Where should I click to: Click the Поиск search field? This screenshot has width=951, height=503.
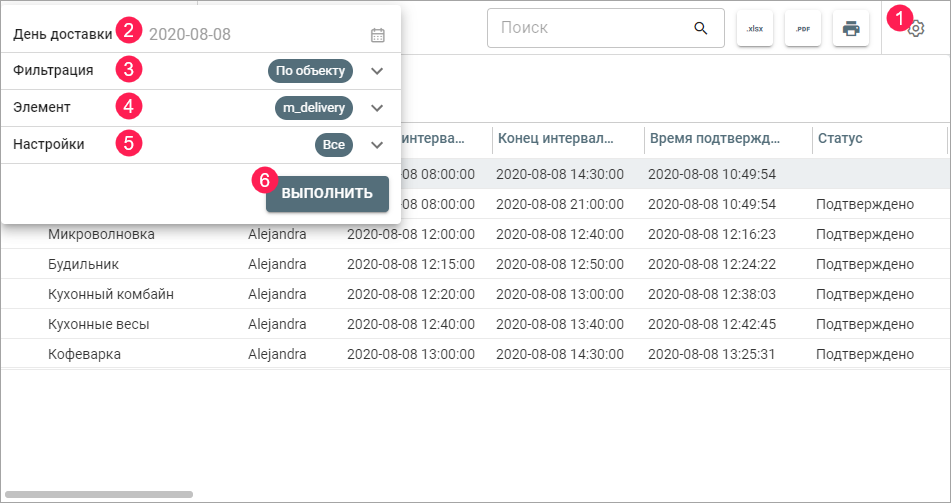tap(590, 28)
